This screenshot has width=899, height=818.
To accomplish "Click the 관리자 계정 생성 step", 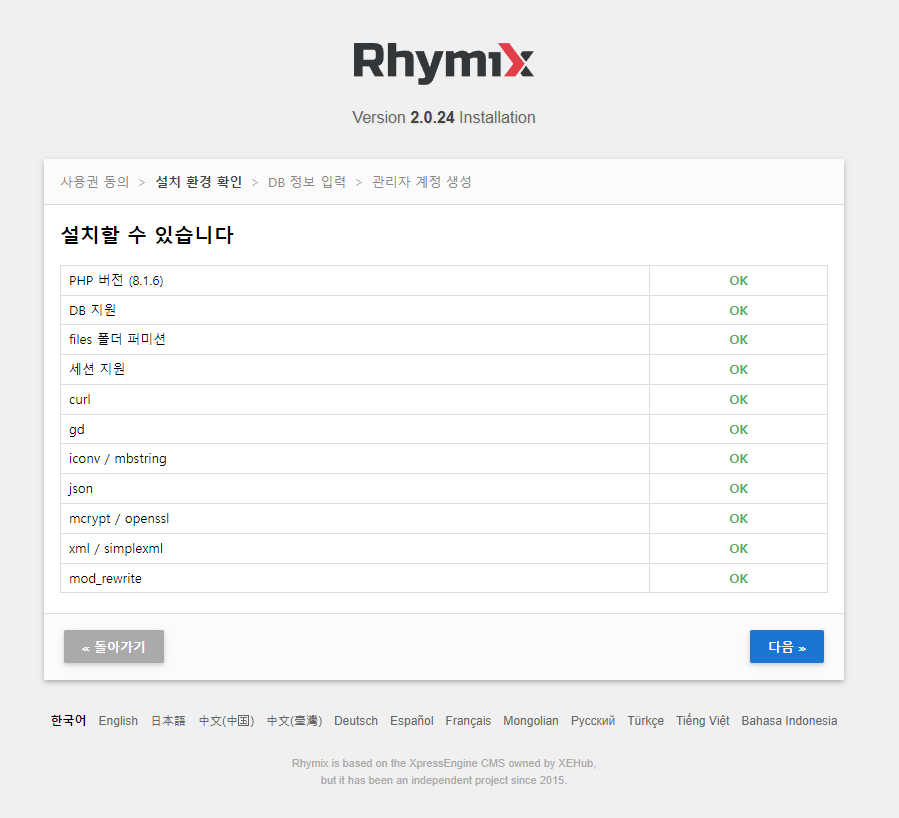I will 421,182.
